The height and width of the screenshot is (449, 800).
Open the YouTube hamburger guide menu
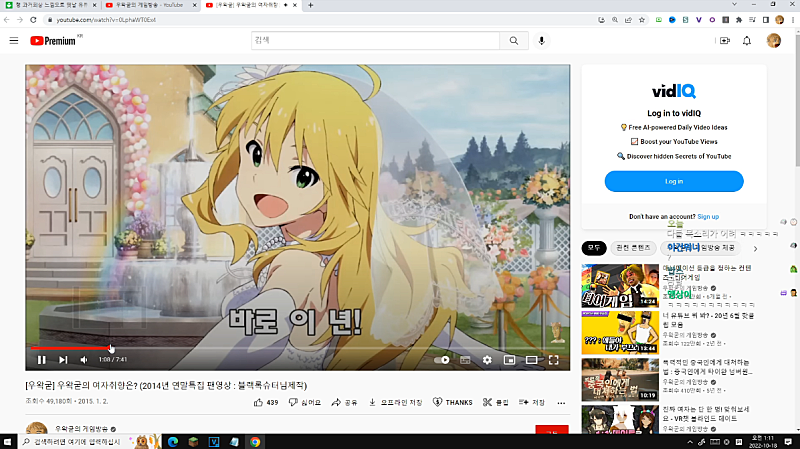[x=14, y=41]
